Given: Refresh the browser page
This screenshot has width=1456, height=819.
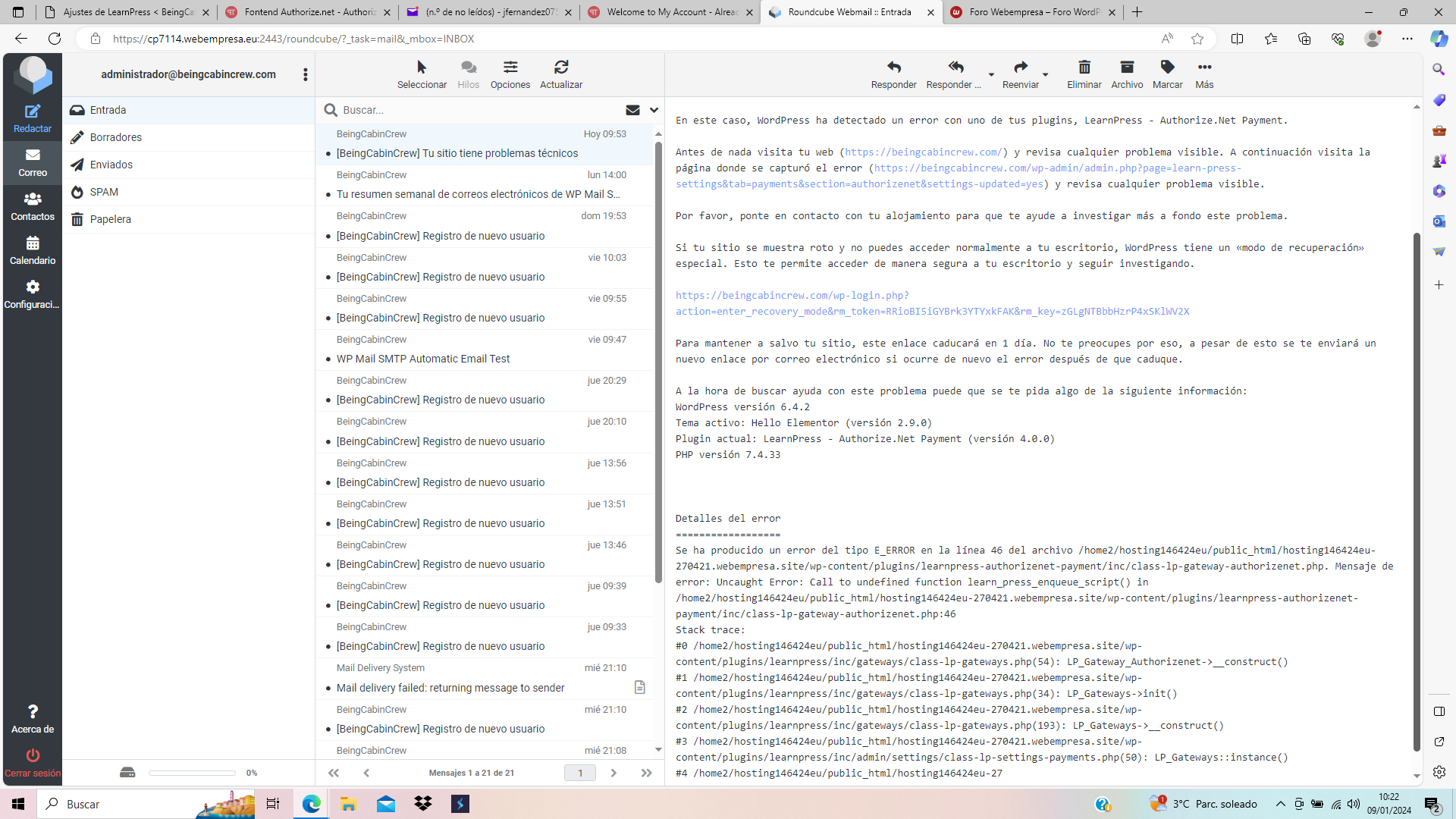Looking at the screenshot, I should click(55, 39).
